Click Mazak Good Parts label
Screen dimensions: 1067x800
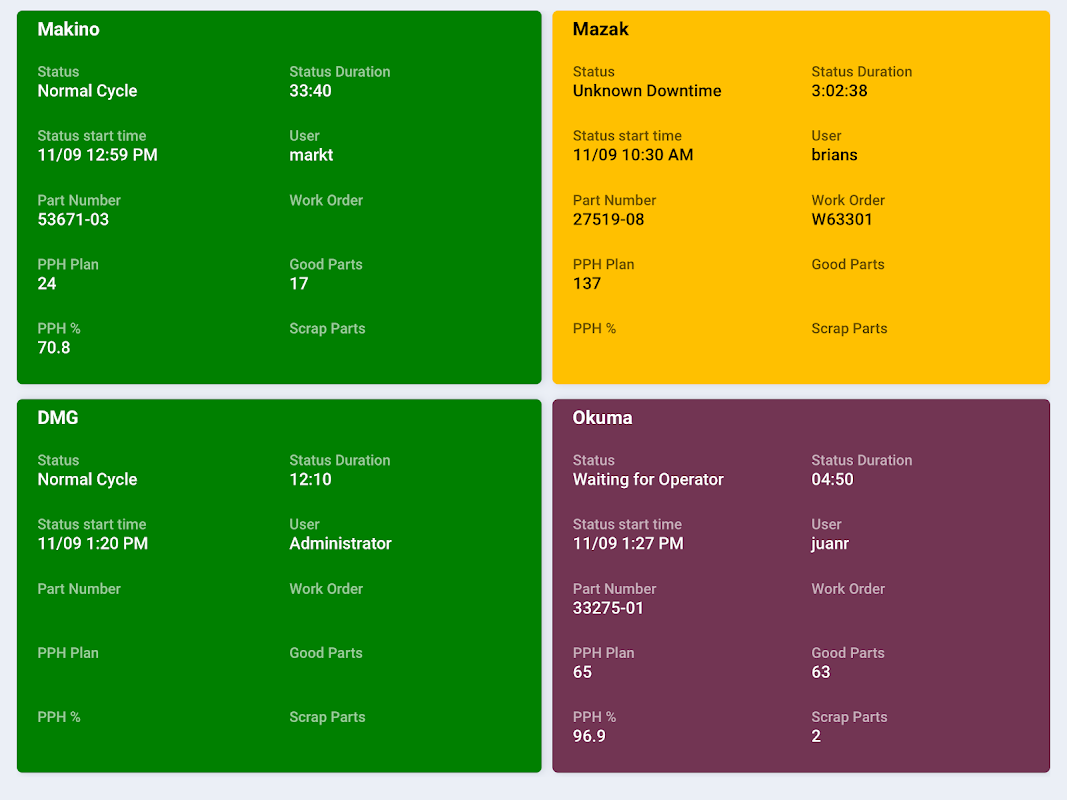pyautogui.click(x=848, y=265)
